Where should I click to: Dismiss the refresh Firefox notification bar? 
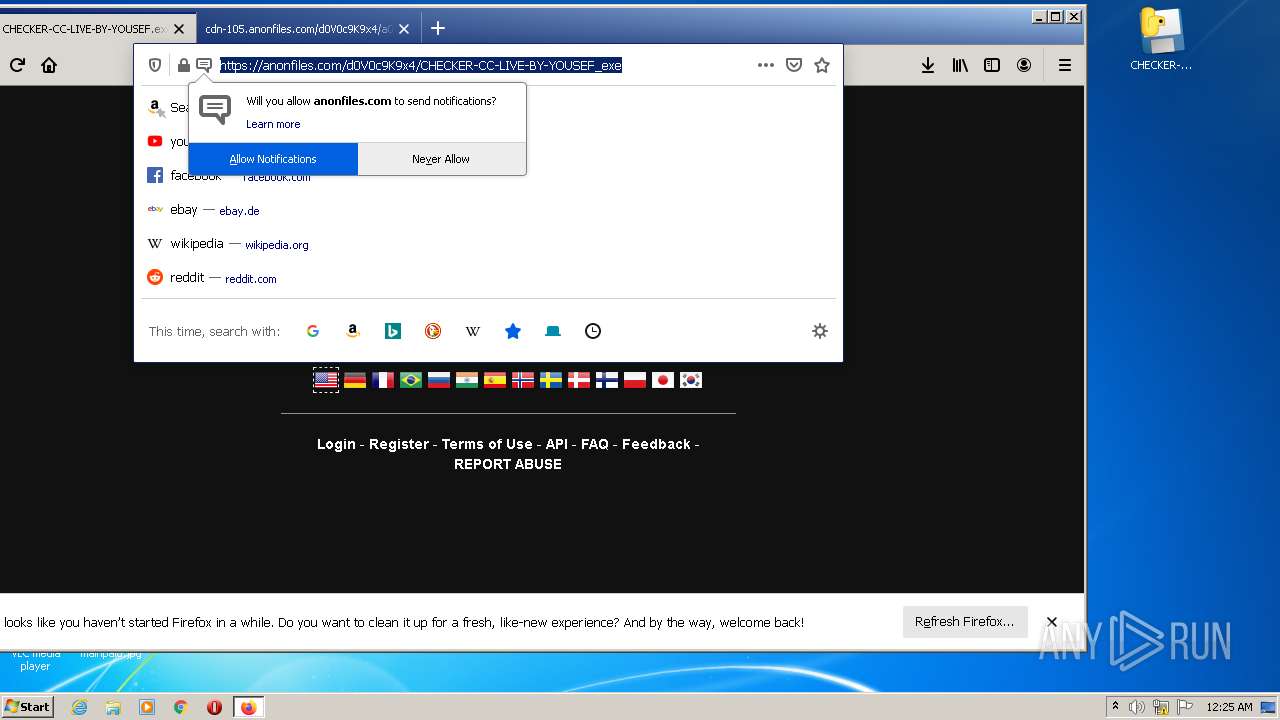pyautogui.click(x=1052, y=621)
